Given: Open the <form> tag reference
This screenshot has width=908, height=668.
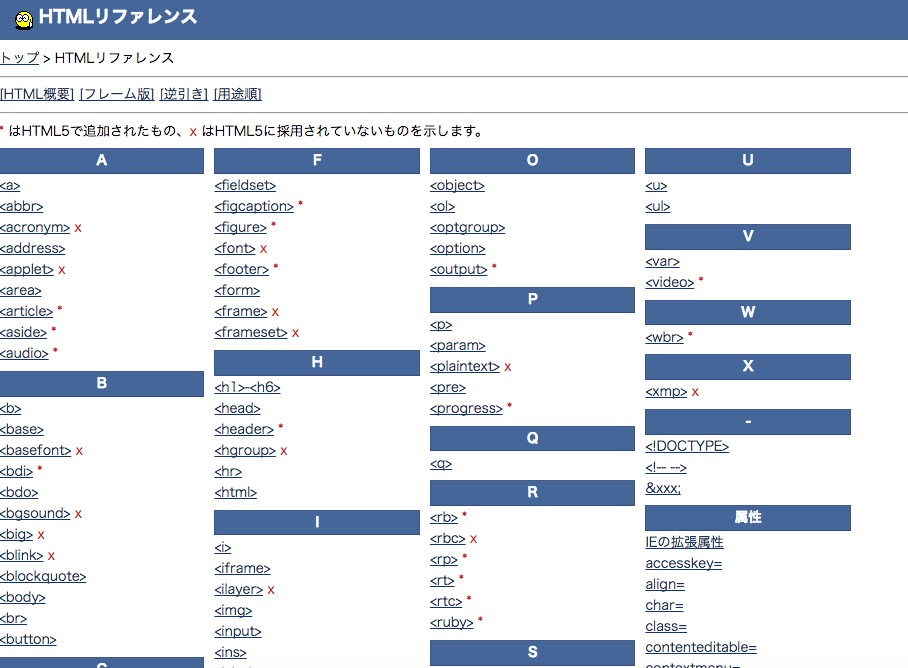Looking at the screenshot, I should tap(237, 291).
